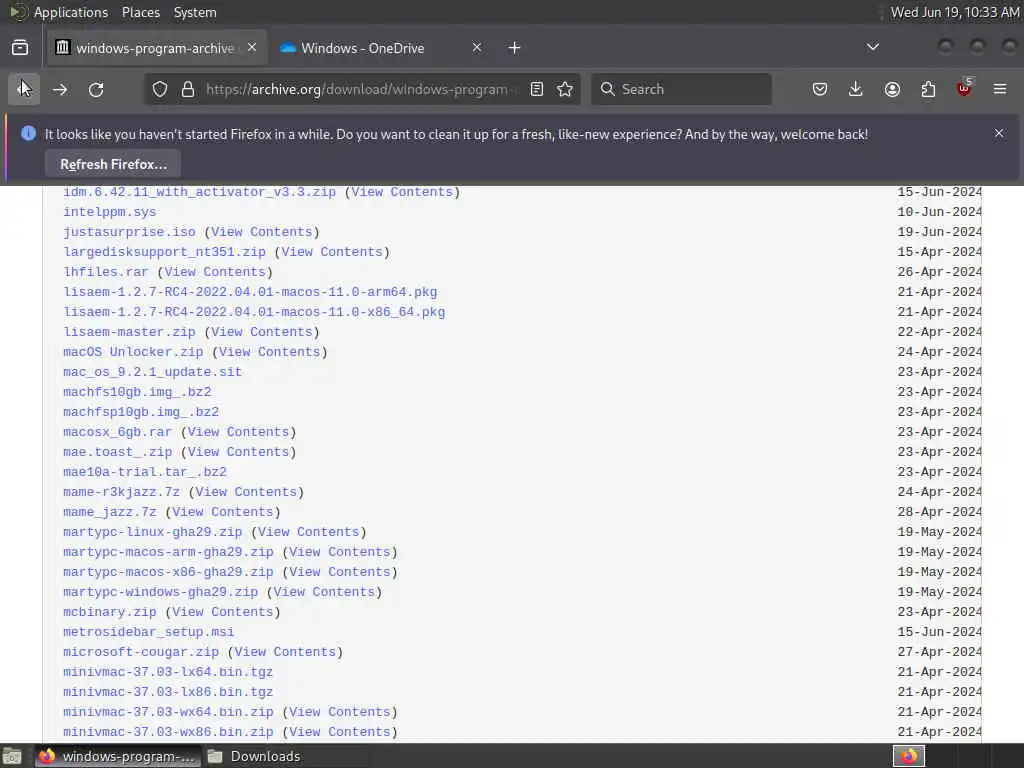Open a new tab with the plus button
This screenshot has height=768, width=1024.
click(515, 48)
